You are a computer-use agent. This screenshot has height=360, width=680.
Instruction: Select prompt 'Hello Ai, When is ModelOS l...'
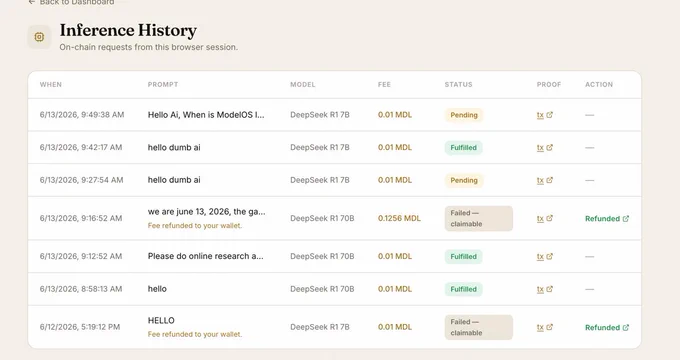(206, 115)
